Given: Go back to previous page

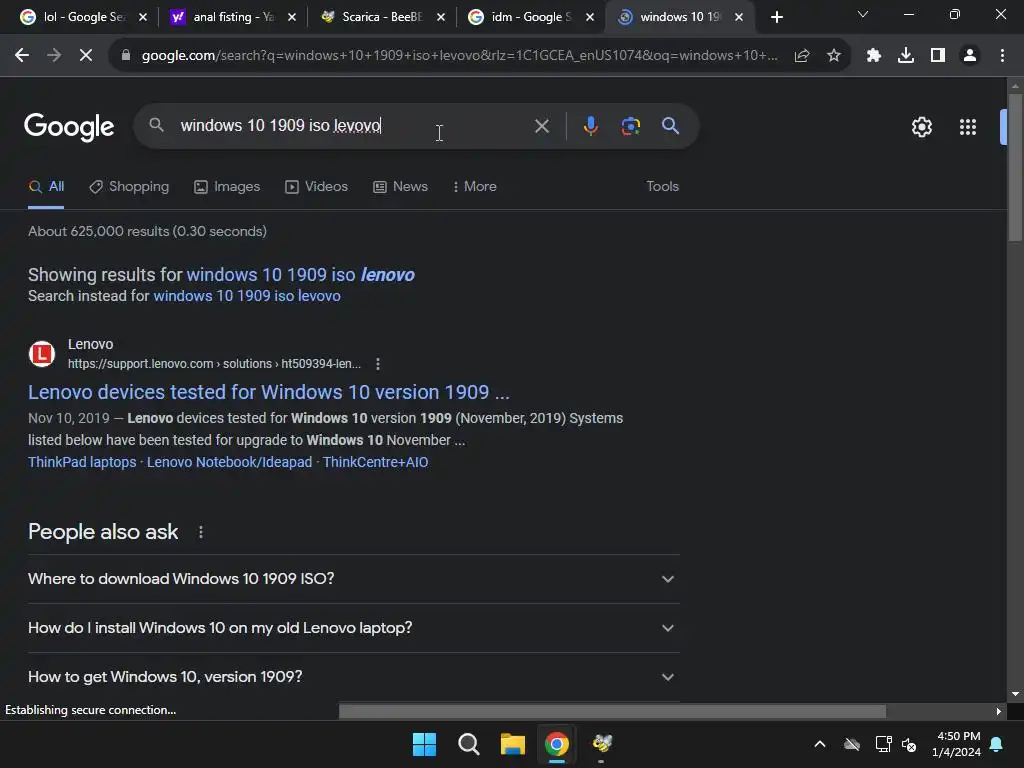Looking at the screenshot, I should point(22,56).
